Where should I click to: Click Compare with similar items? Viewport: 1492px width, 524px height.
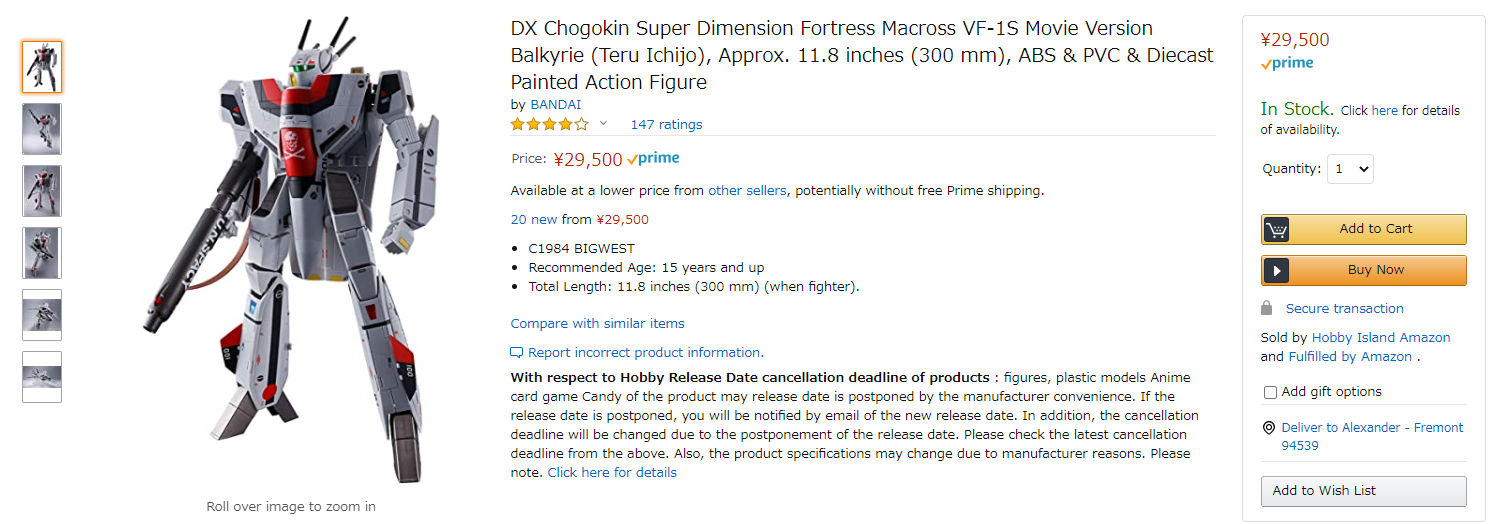[x=597, y=323]
